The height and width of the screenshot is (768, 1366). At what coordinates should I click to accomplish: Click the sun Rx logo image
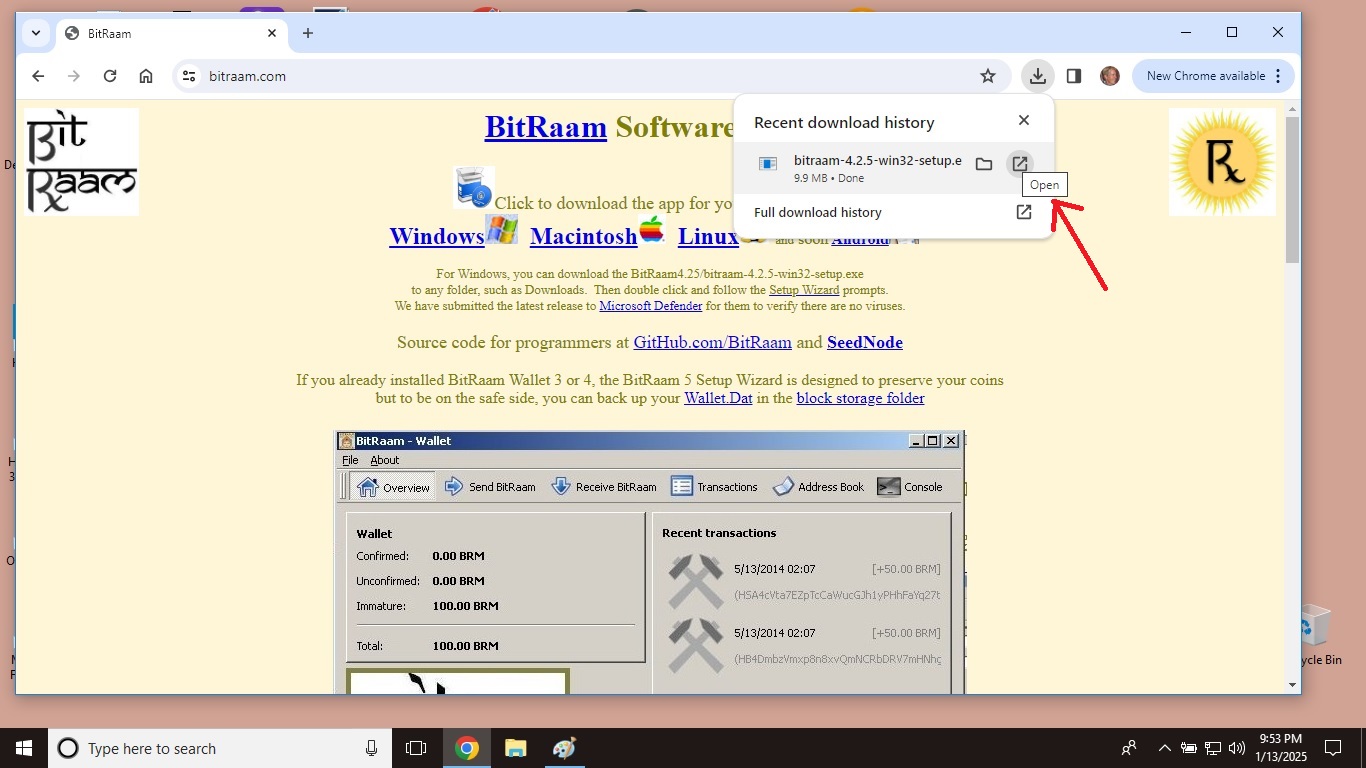pos(1222,162)
